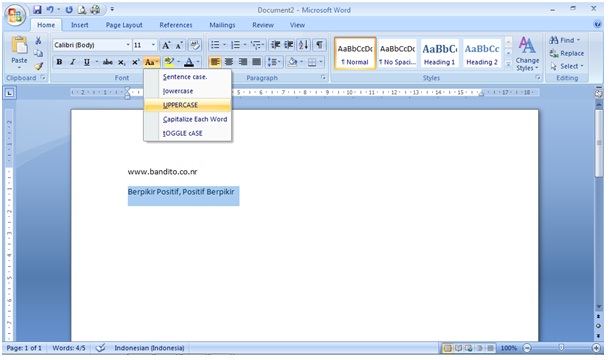614x360 pixels.
Task: Apply superscript formatting
Action: (135, 62)
